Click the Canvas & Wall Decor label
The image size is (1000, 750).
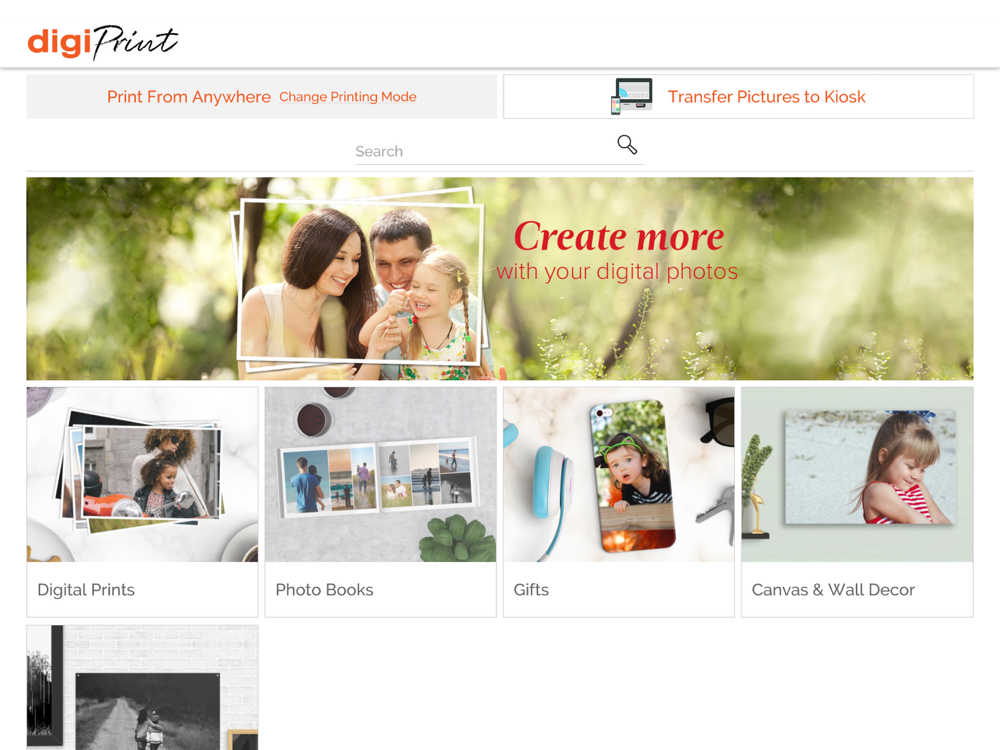[833, 590]
